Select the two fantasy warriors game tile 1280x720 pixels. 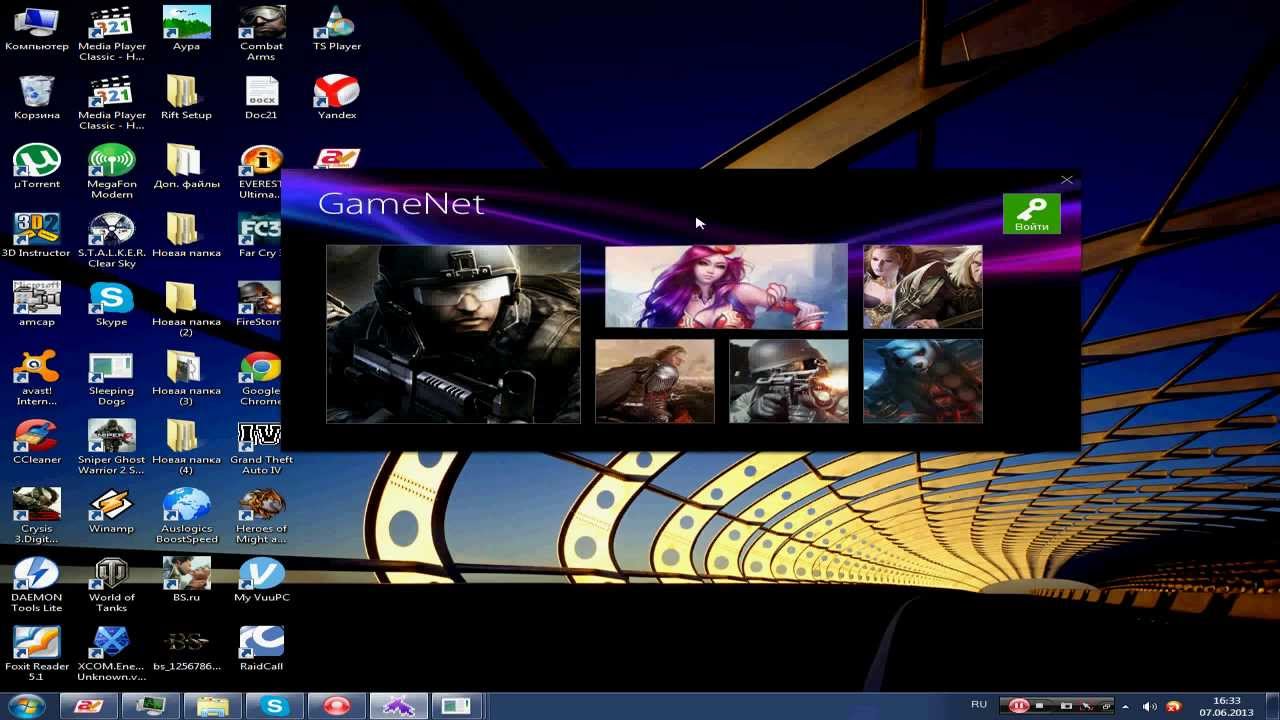922,287
